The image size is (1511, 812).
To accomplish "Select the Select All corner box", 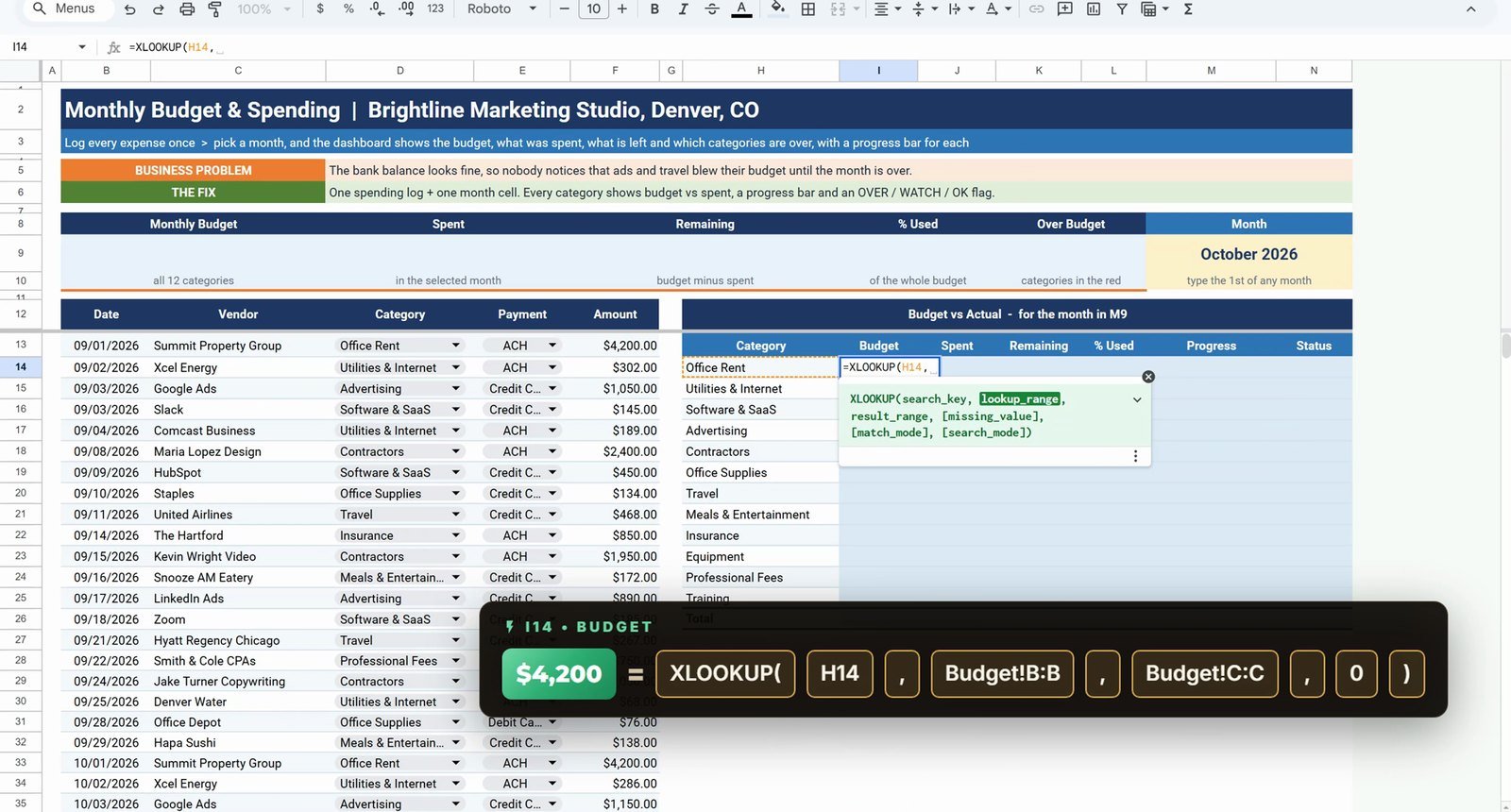I will click(x=20, y=71).
